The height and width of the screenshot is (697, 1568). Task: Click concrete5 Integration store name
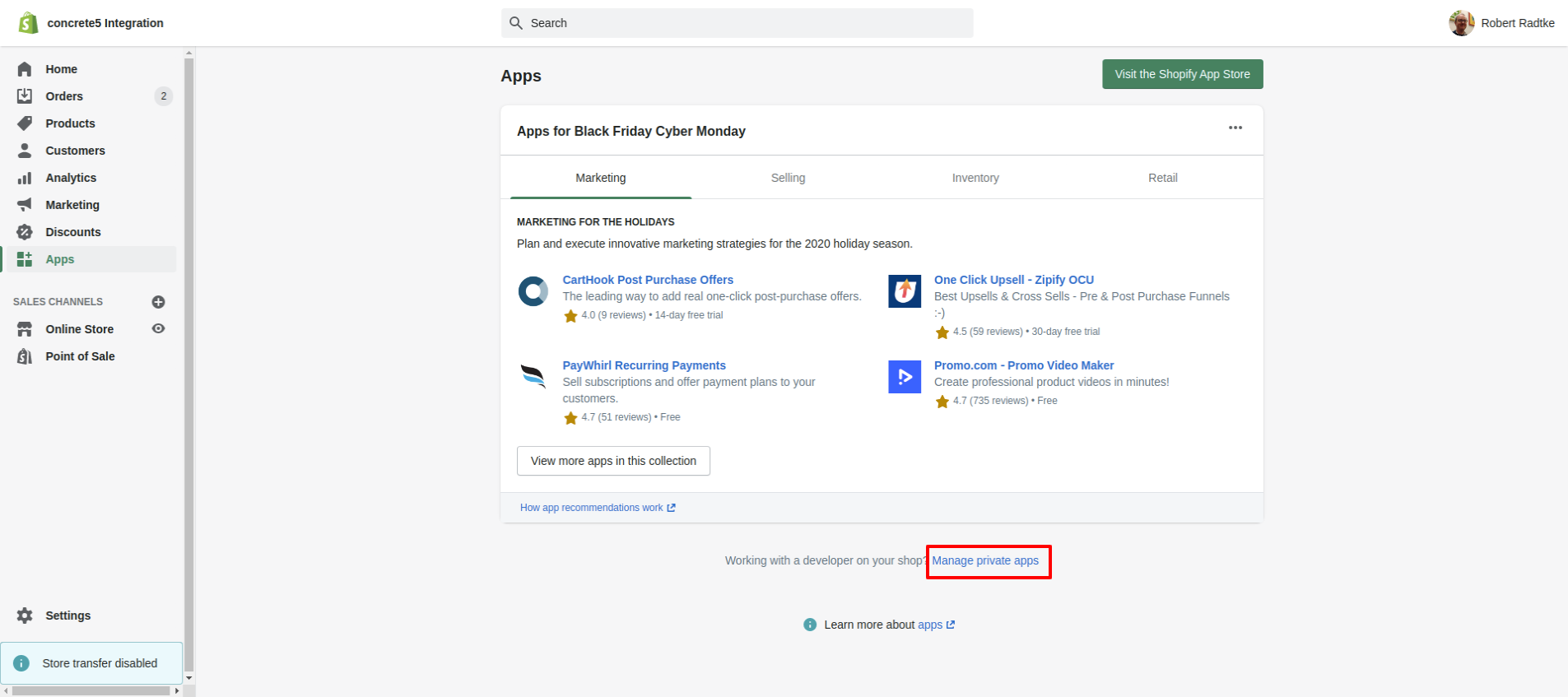point(105,23)
